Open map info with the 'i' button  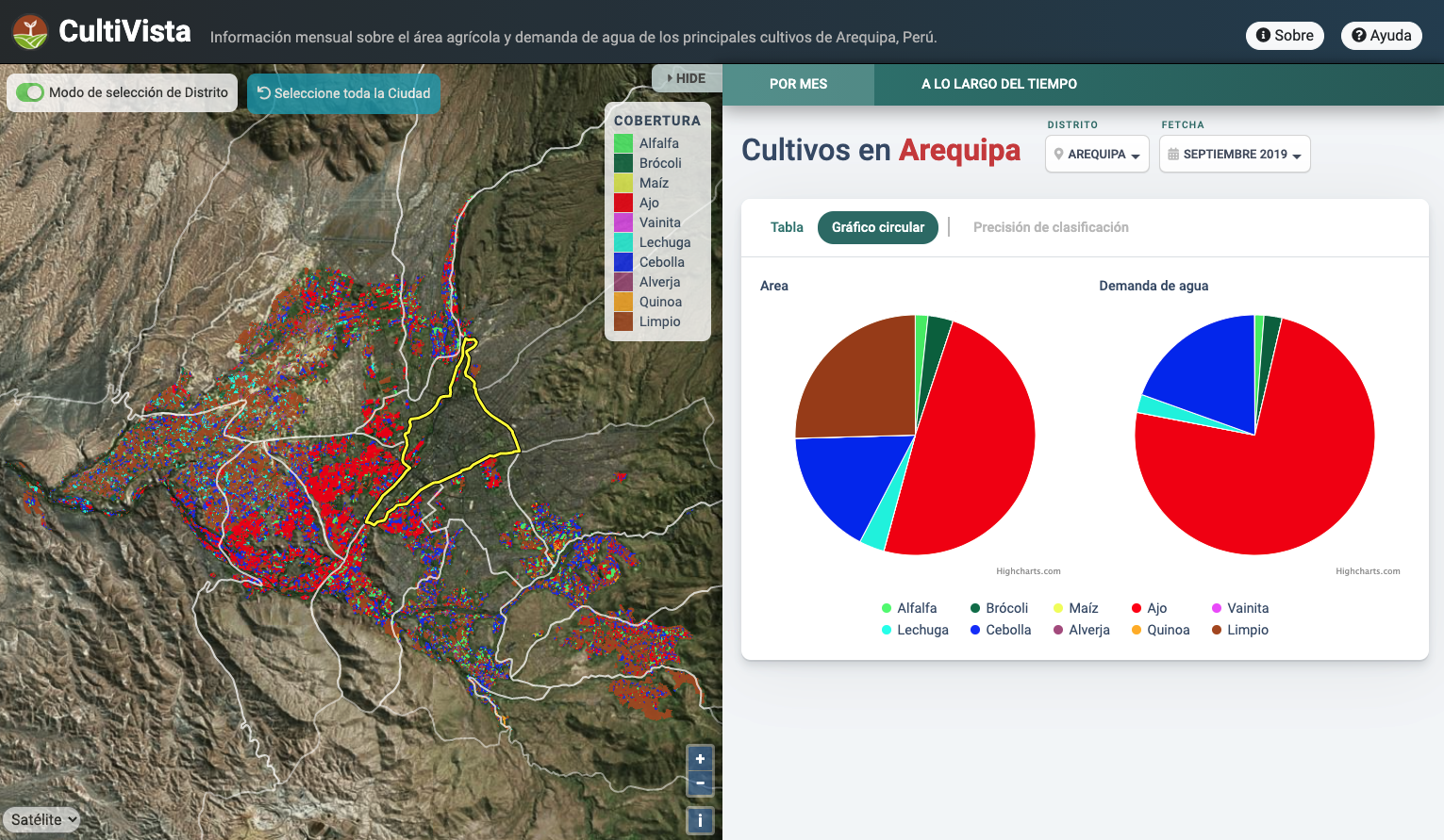700,820
